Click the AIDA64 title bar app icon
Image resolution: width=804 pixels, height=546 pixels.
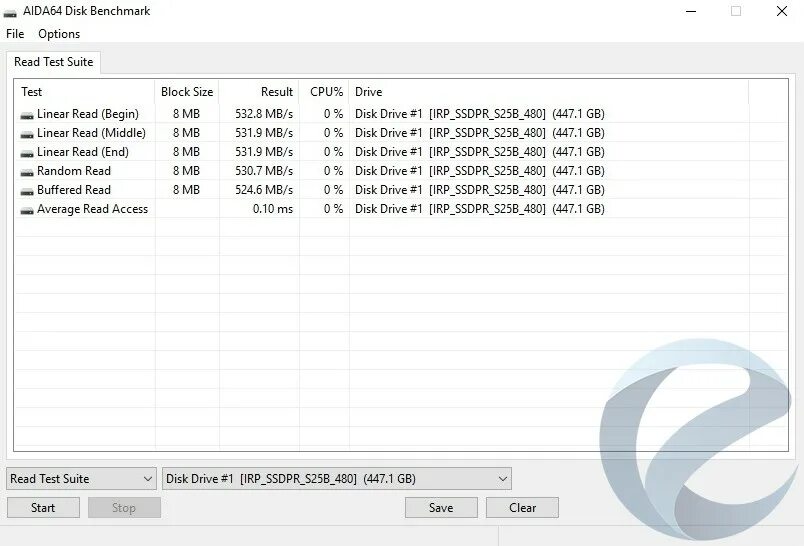(10, 13)
